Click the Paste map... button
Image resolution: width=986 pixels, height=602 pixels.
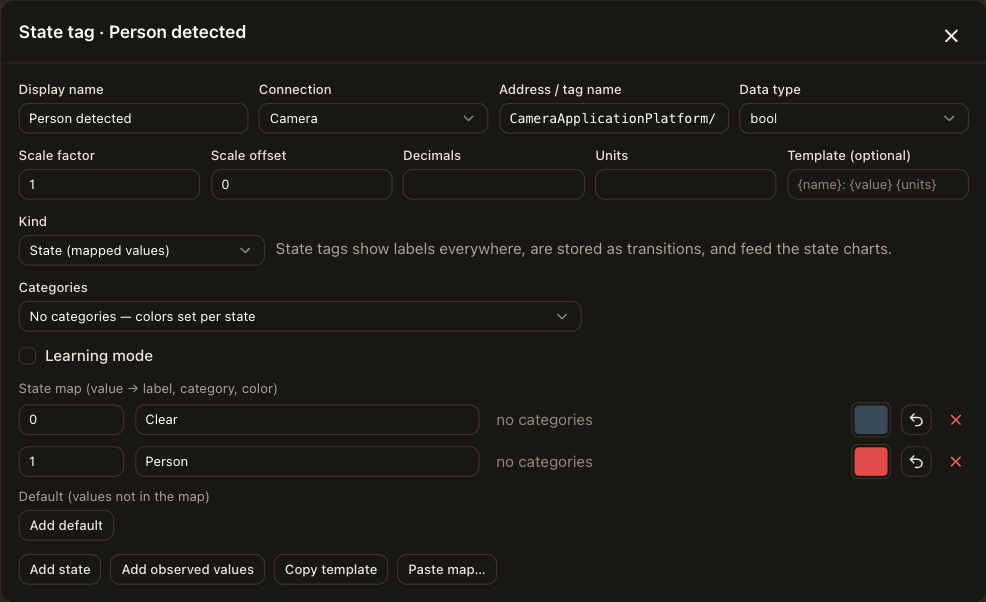click(x=446, y=569)
